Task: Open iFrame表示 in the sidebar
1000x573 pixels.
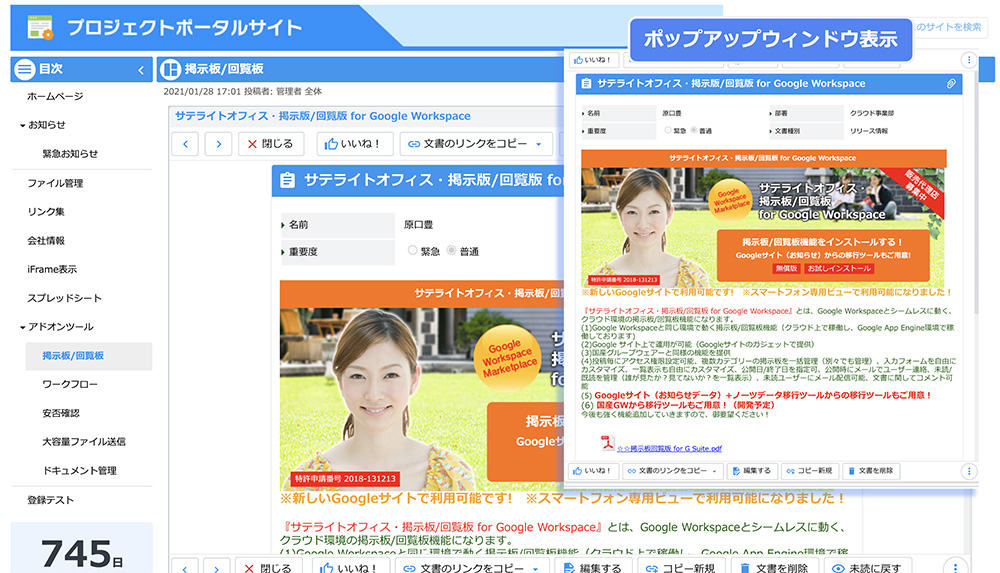Action: [x=52, y=269]
